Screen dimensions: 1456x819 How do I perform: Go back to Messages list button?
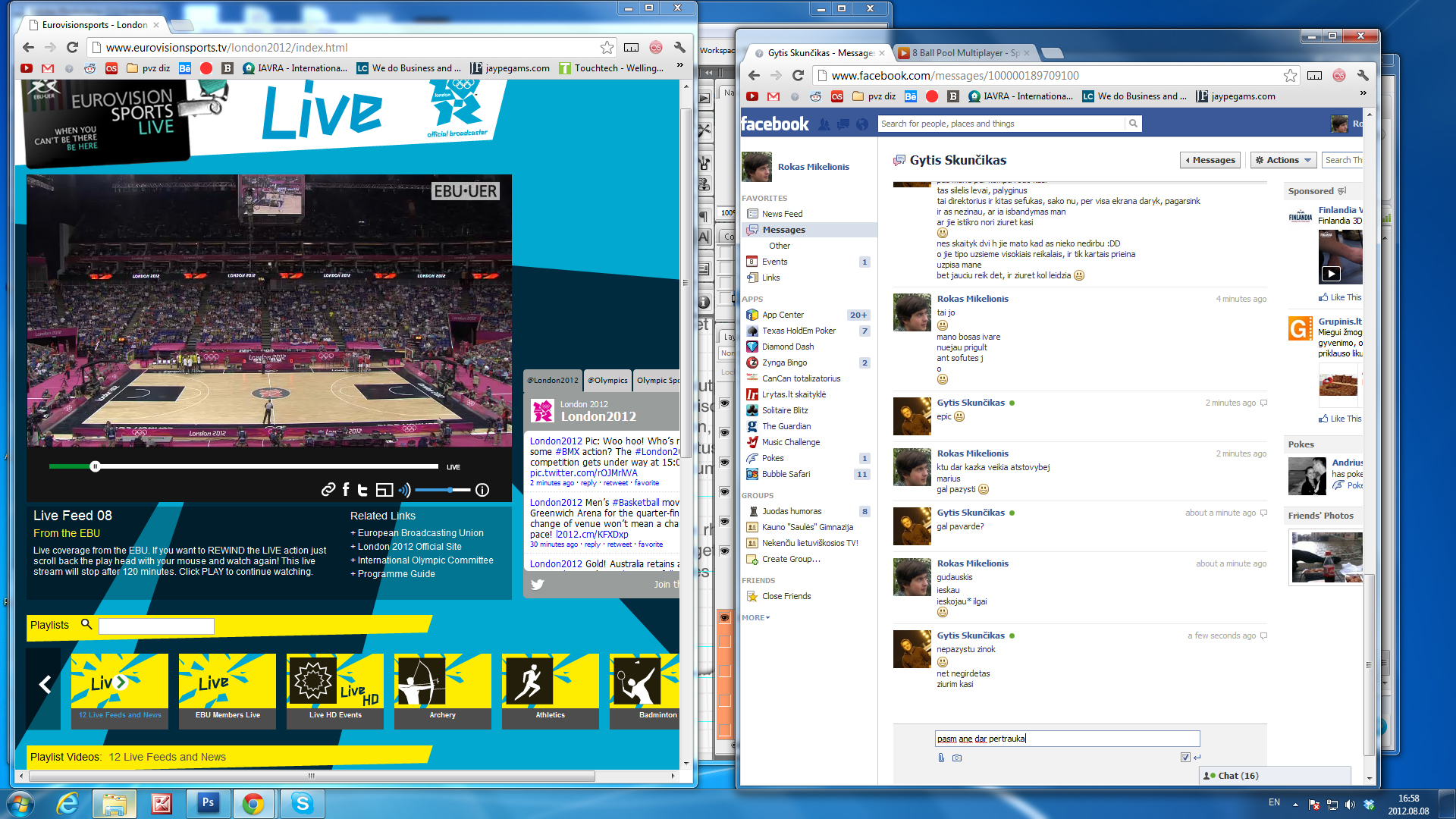[1210, 160]
